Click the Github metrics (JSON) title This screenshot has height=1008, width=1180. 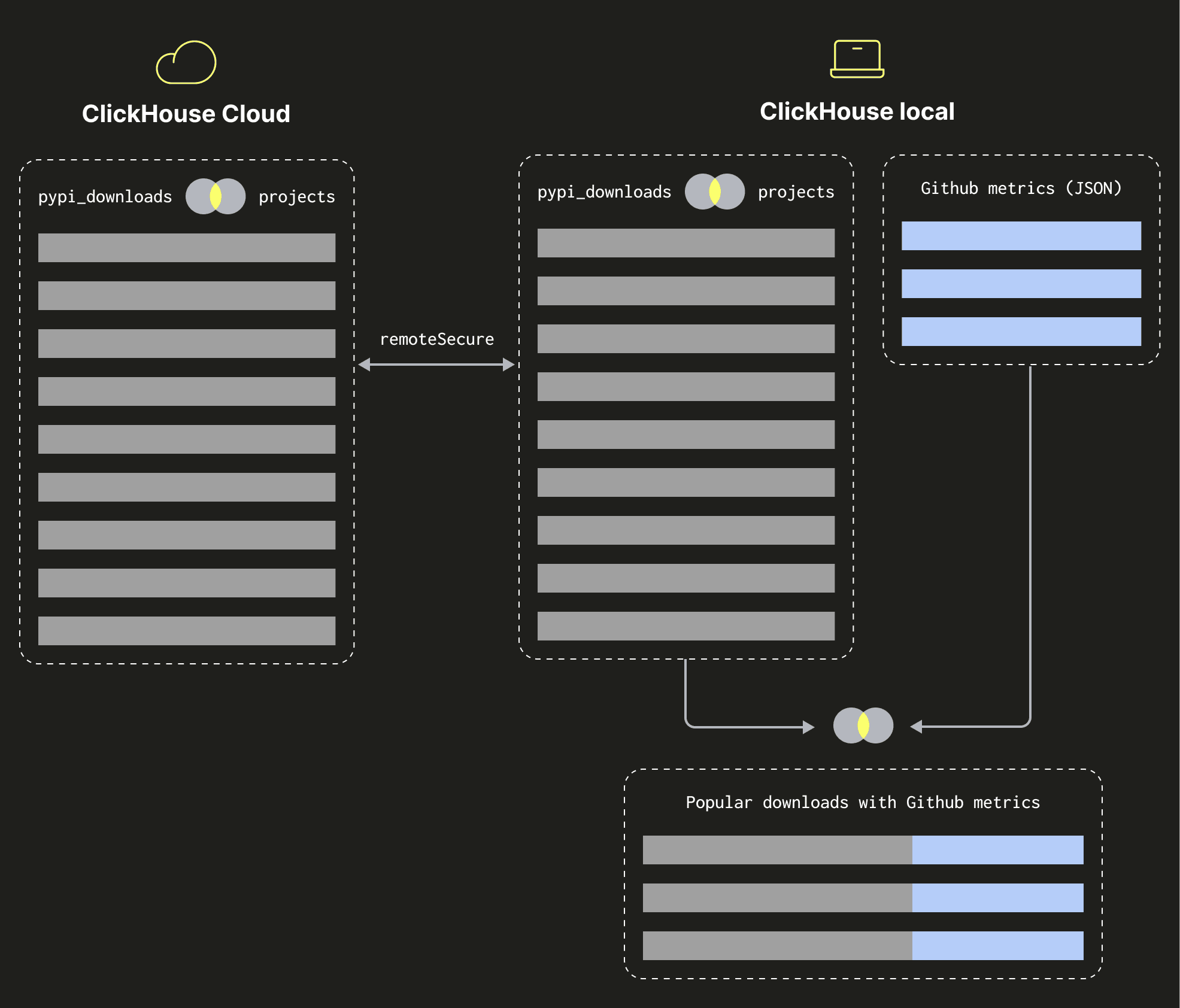(1021, 189)
